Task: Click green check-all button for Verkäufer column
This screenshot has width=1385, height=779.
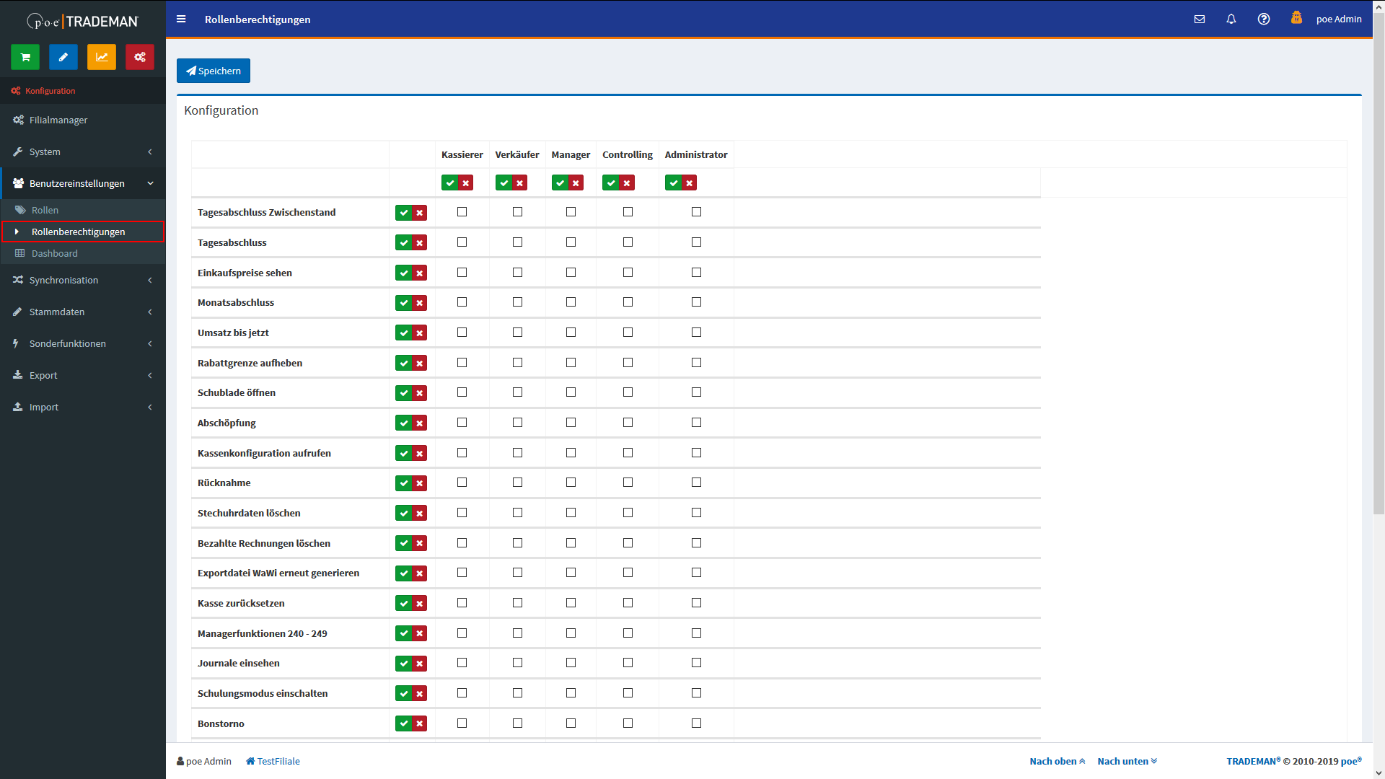Action: pyautogui.click(x=504, y=183)
